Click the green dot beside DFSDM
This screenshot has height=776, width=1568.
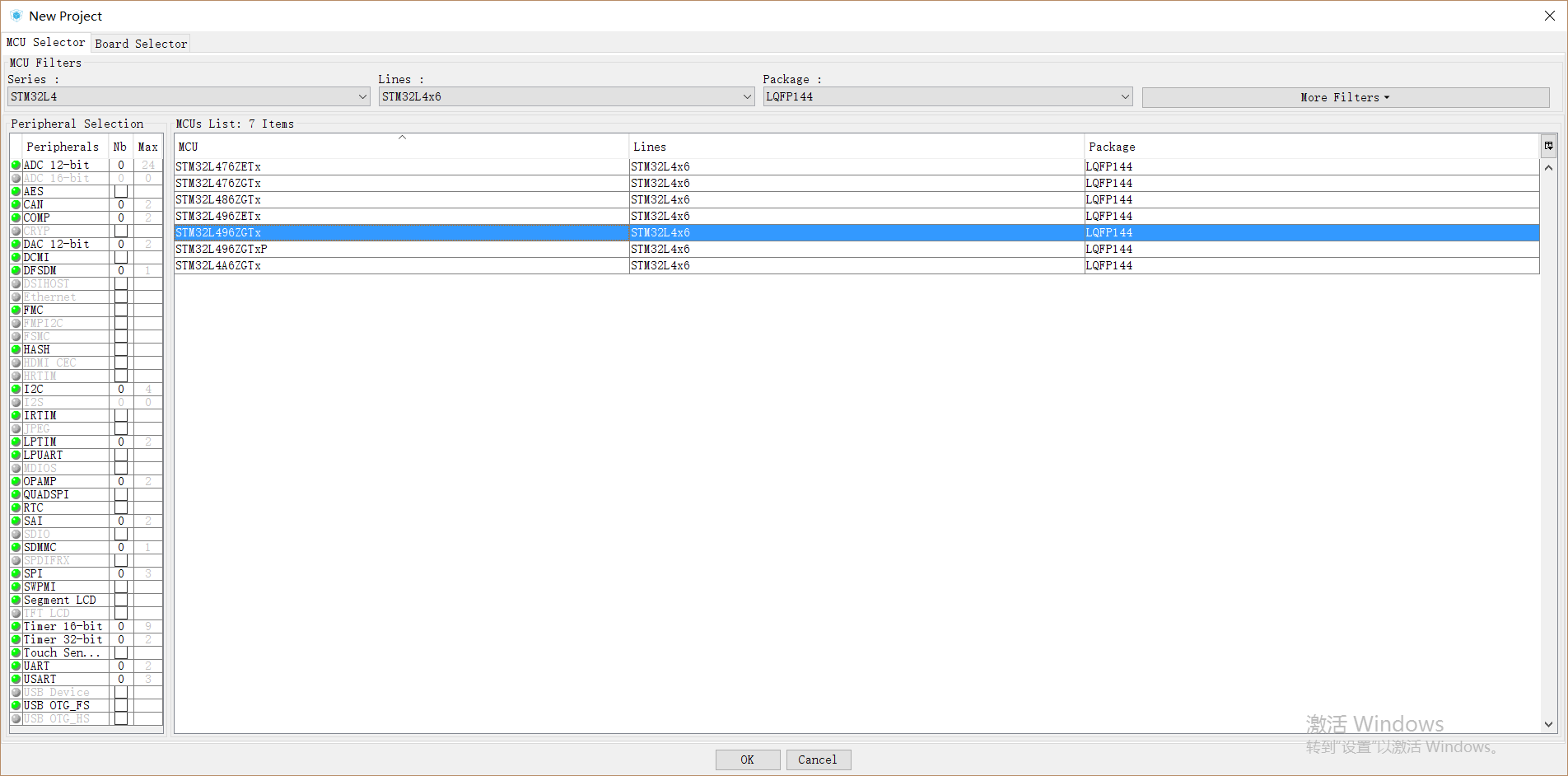pyautogui.click(x=16, y=270)
